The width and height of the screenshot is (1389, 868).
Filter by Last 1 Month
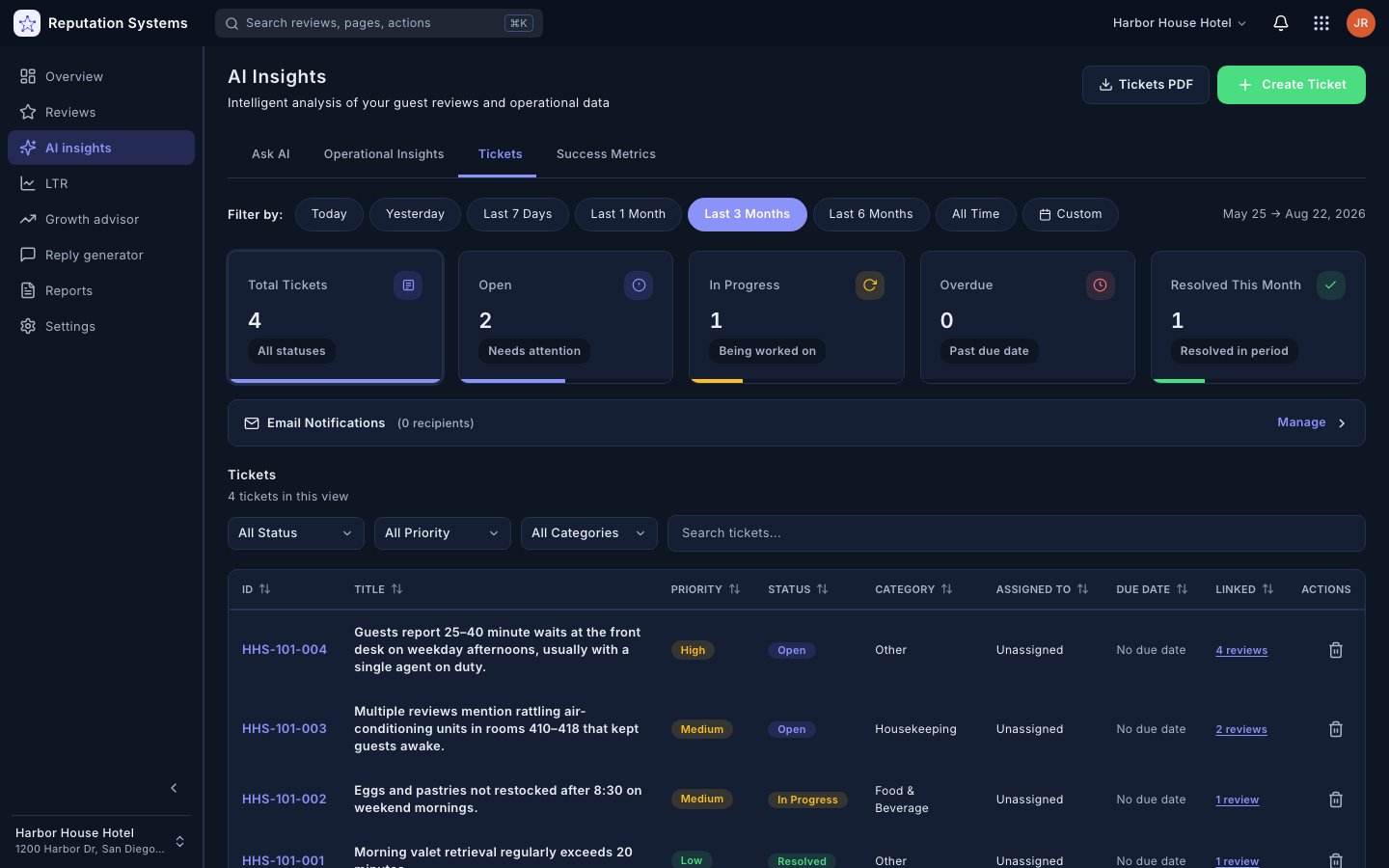(x=628, y=214)
